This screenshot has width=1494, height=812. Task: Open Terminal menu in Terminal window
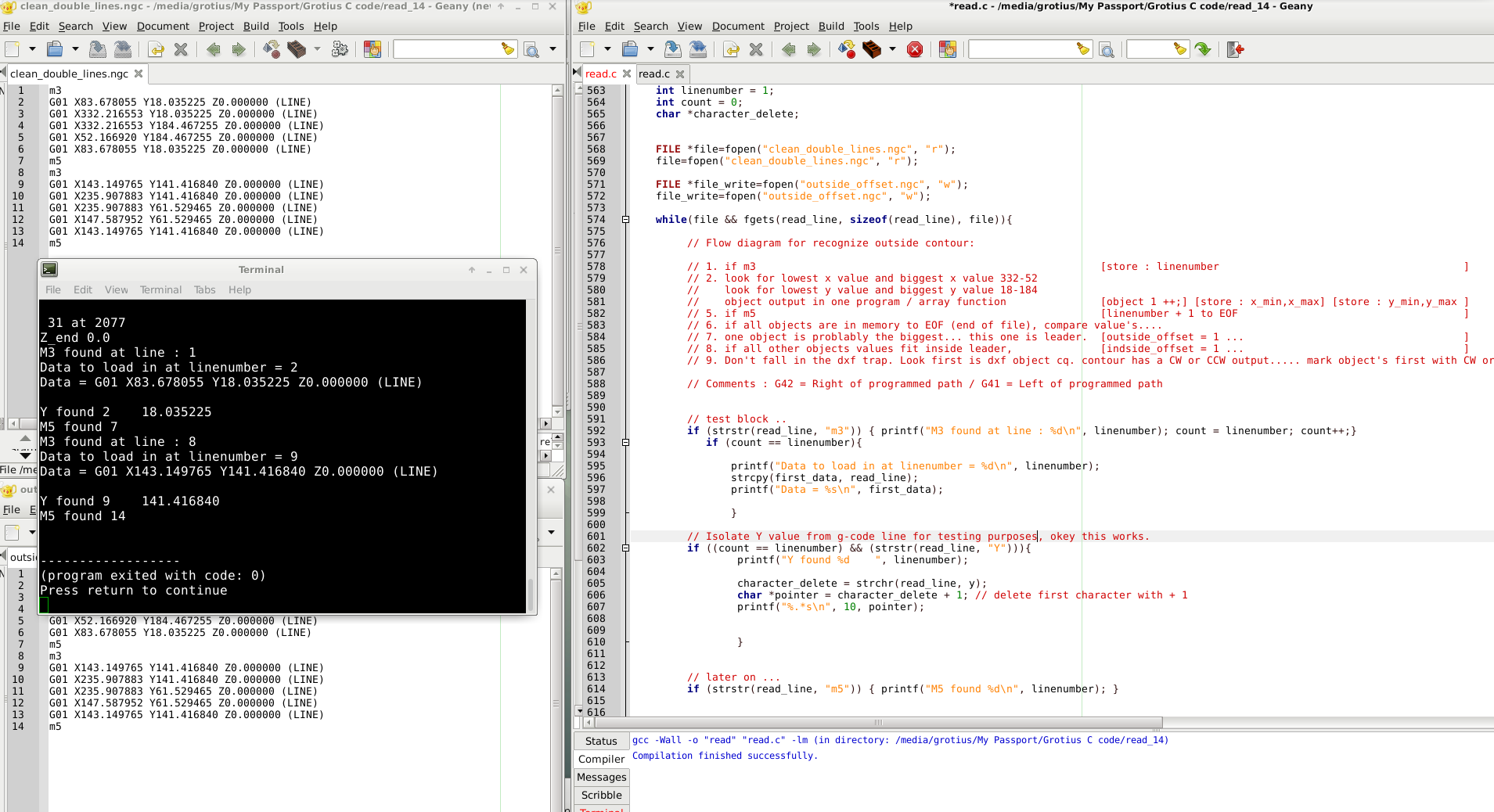point(160,289)
